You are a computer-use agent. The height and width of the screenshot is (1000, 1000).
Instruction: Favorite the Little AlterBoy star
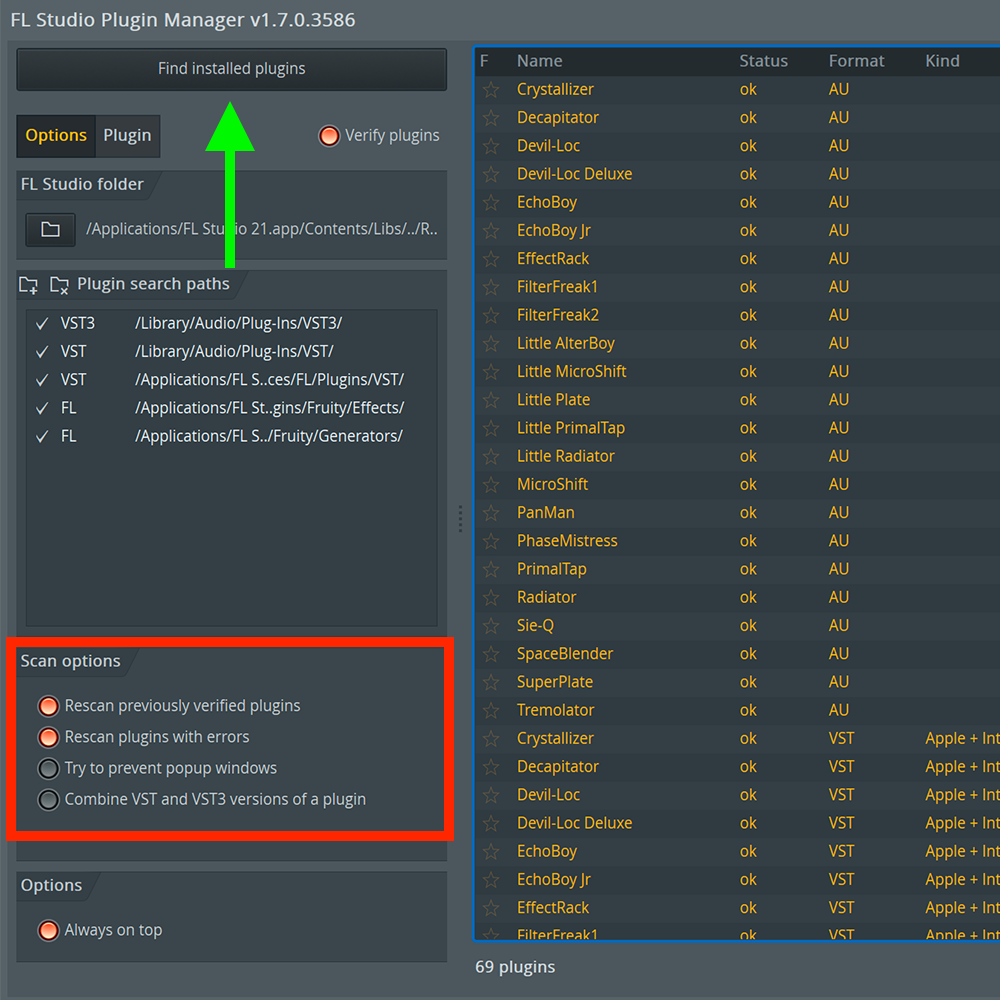[491, 344]
